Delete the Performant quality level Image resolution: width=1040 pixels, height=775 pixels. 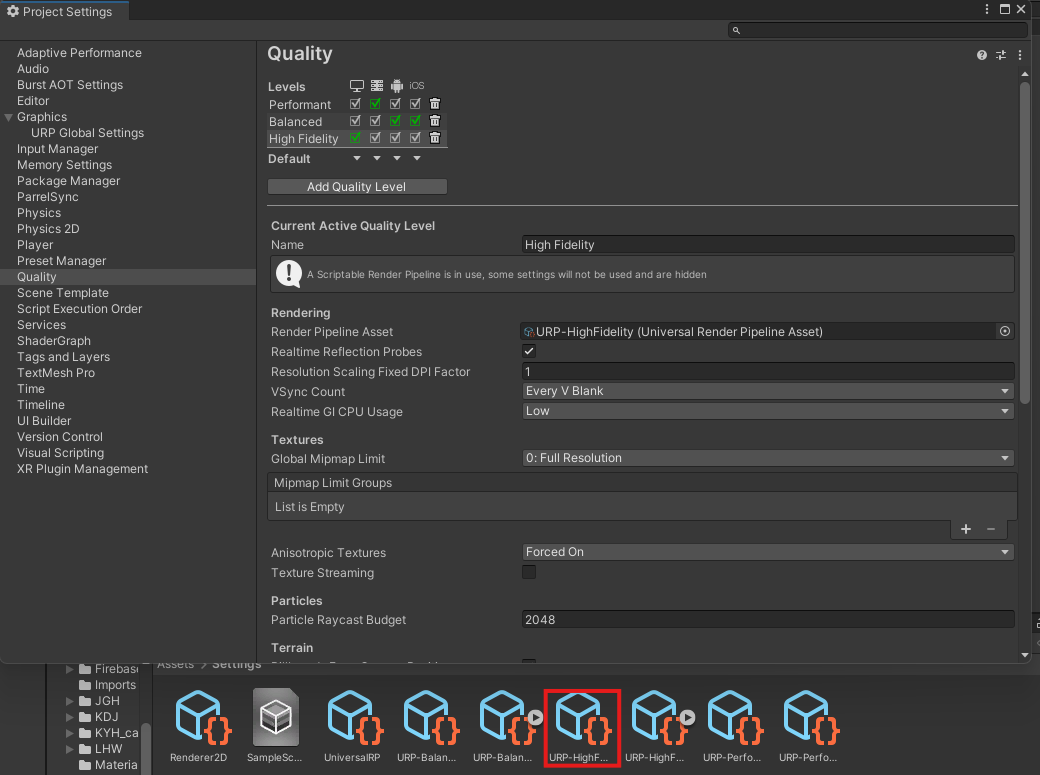tap(435, 104)
